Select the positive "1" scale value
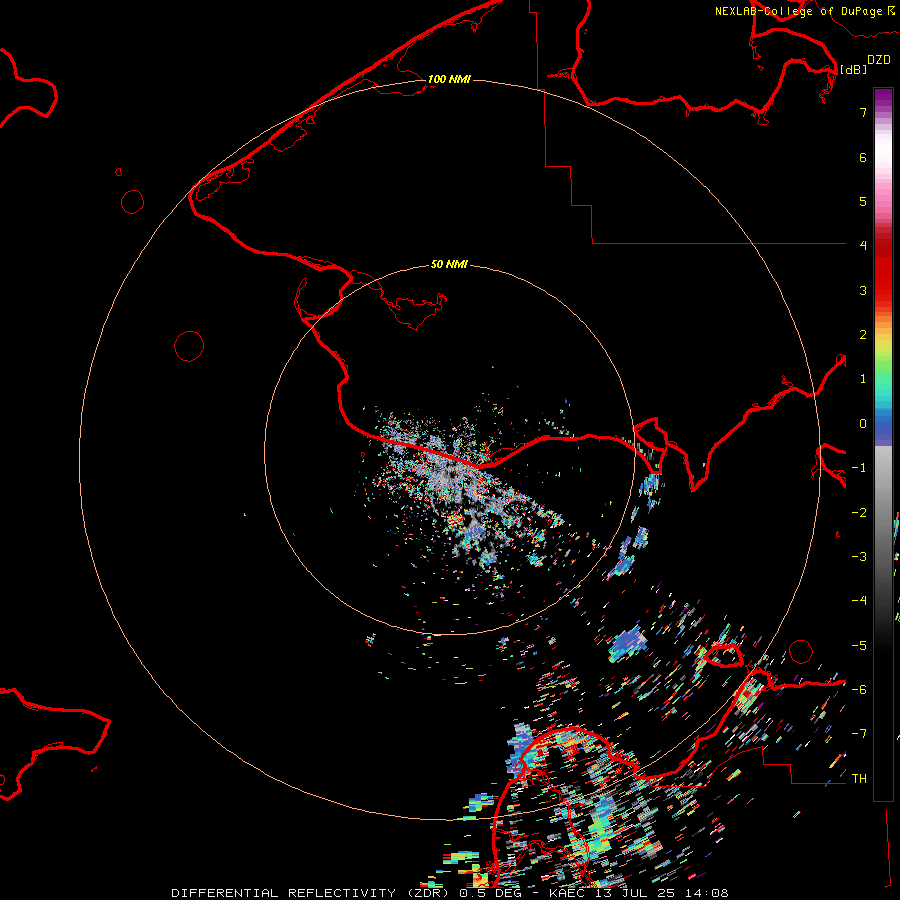 point(863,379)
